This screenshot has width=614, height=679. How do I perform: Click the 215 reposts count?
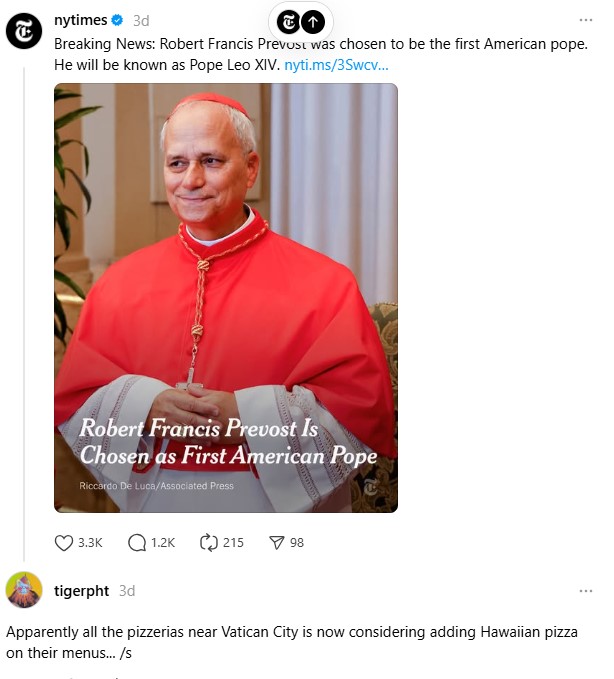[233, 543]
